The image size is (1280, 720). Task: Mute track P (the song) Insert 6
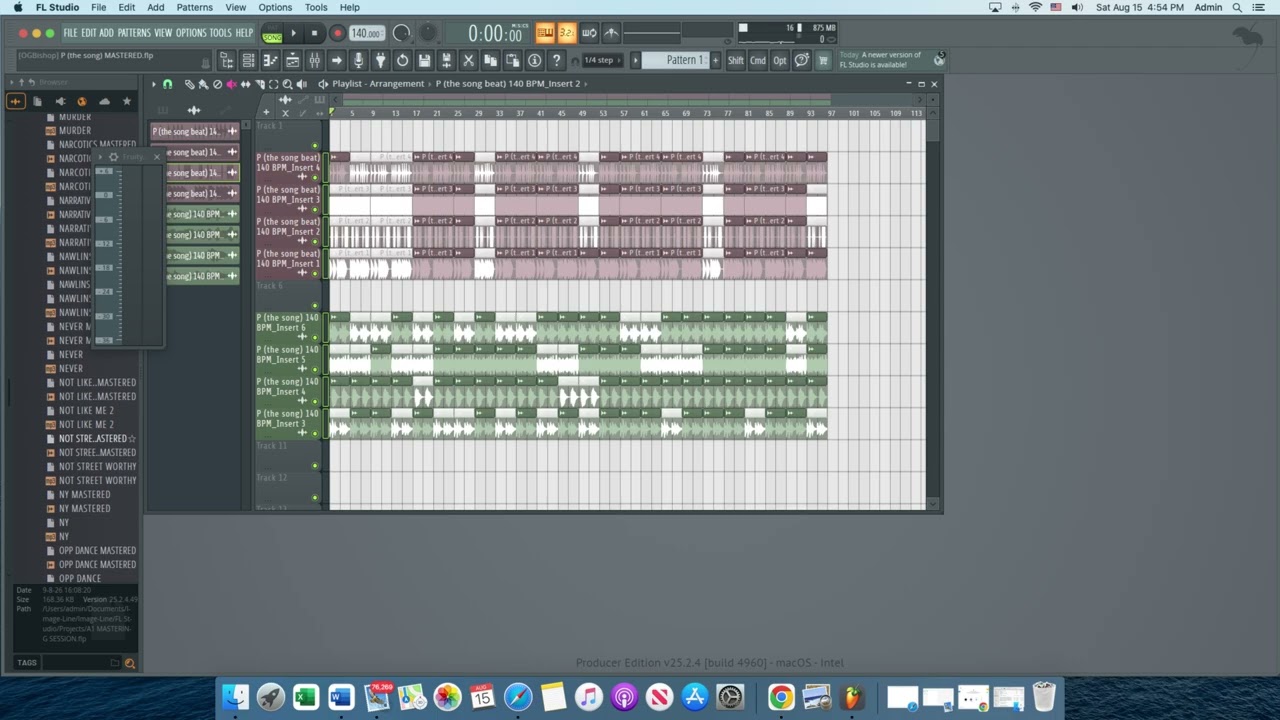[x=316, y=339]
